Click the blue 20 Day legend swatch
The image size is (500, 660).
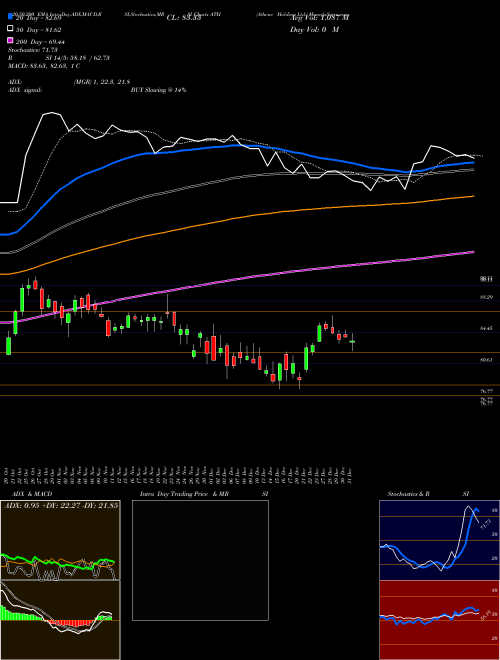pyautogui.click(x=11, y=16)
